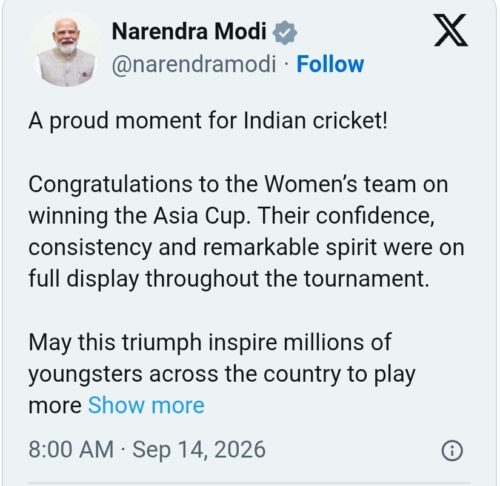The height and width of the screenshot is (486, 500).
Task: Select the Sep 14, 2026 date
Action: (x=199, y=450)
